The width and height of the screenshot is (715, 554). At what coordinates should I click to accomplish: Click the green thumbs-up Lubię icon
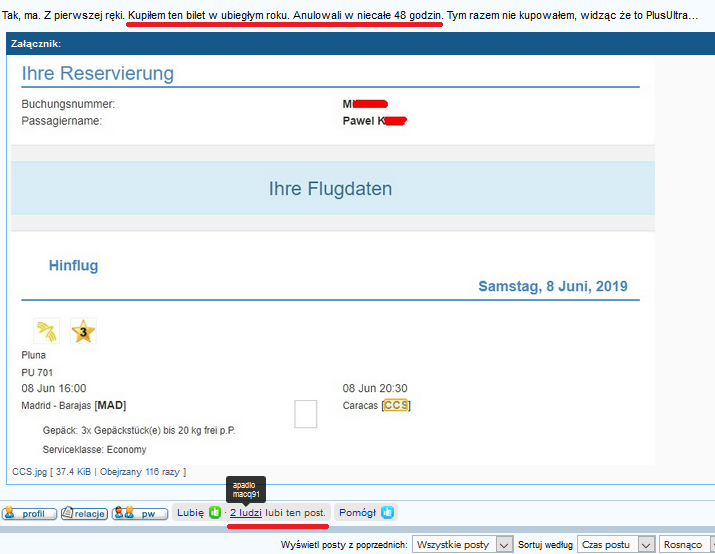(x=215, y=513)
